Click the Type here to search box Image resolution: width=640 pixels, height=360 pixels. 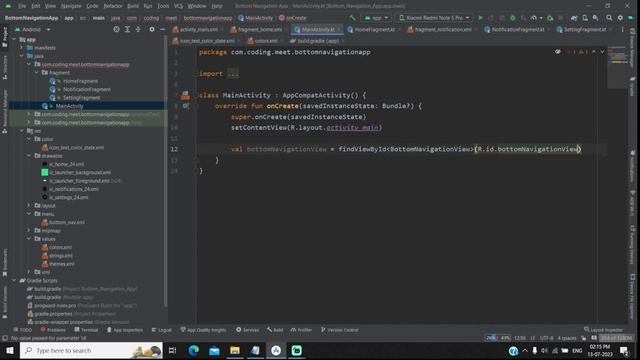(x=91, y=350)
